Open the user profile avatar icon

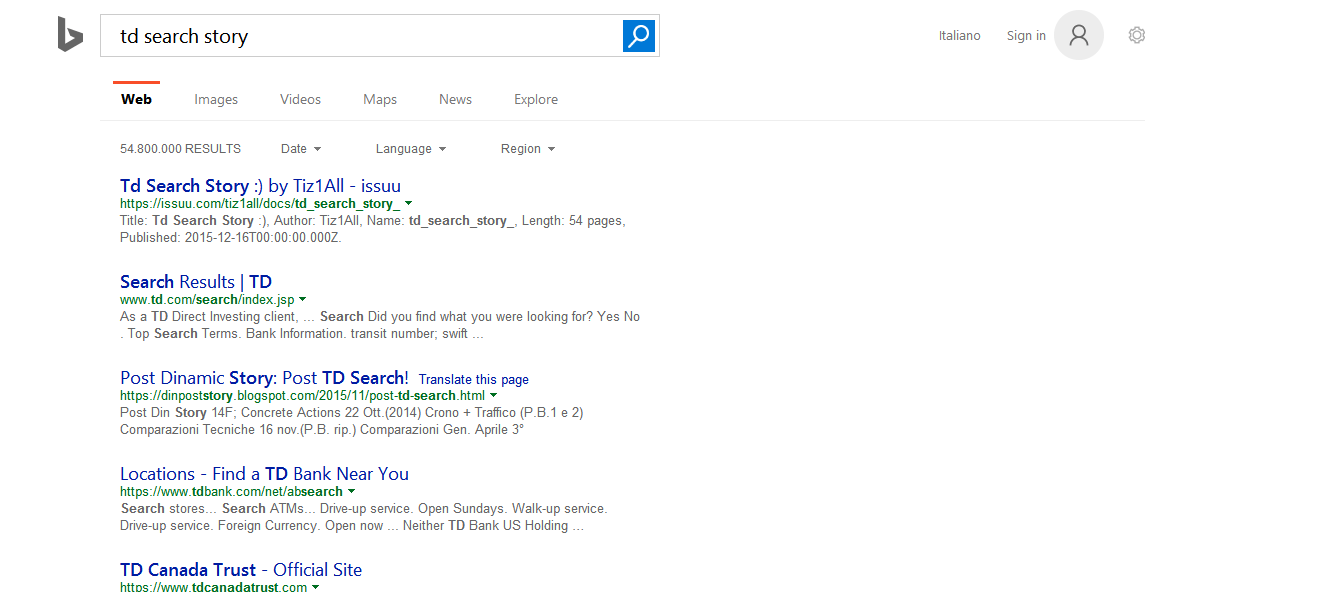point(1079,36)
